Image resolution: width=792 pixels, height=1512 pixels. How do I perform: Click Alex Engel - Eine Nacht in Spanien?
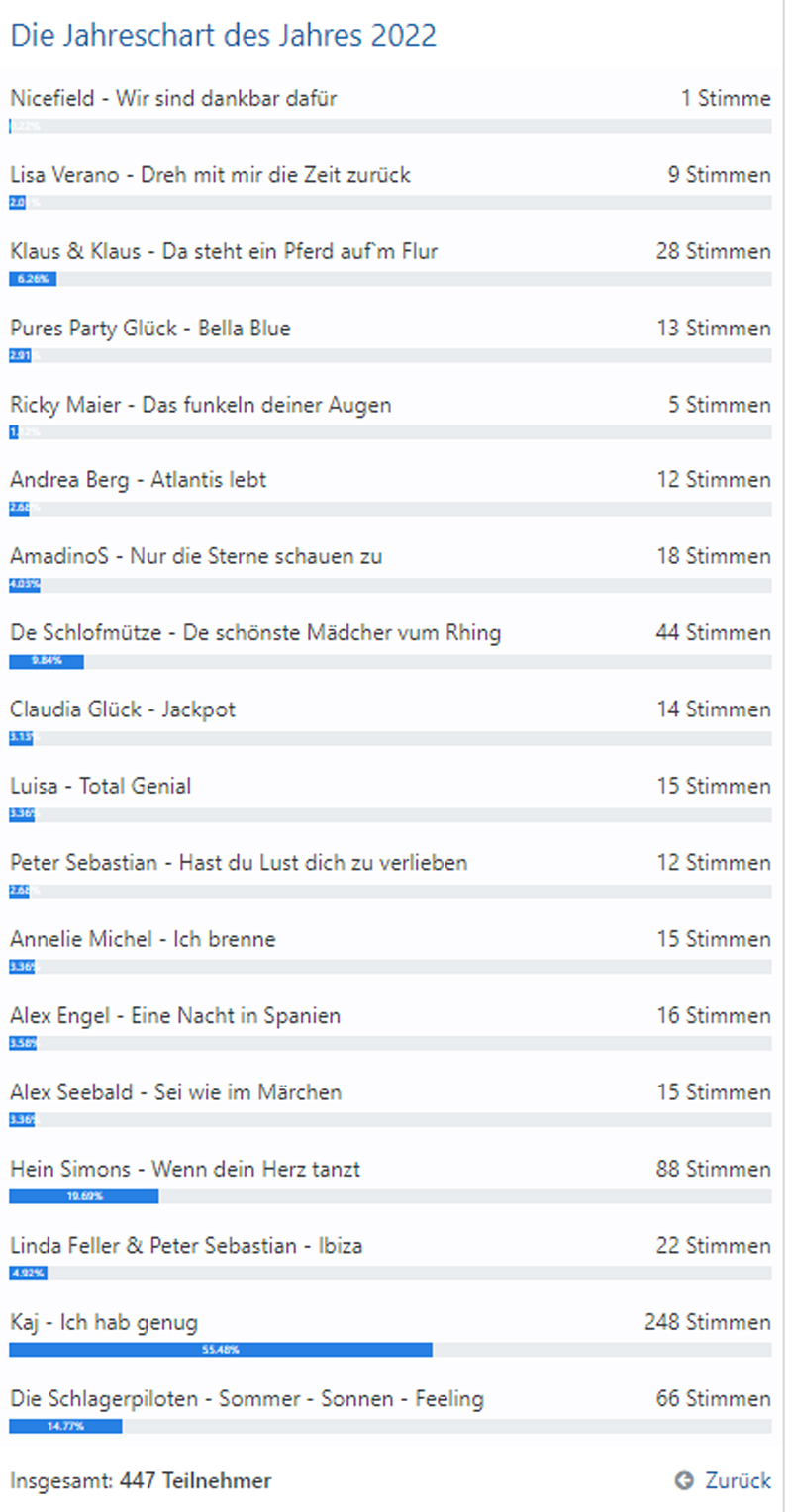pyautogui.click(x=175, y=1015)
